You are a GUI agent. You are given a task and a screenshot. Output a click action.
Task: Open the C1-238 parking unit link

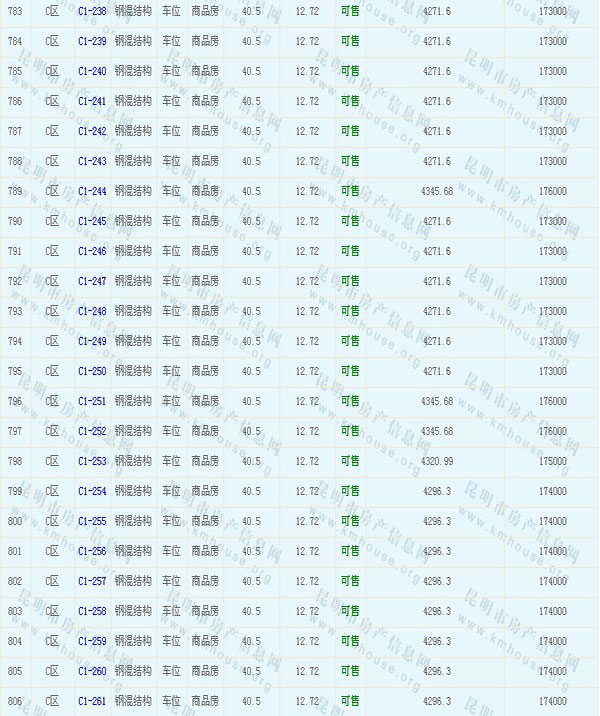(x=91, y=11)
